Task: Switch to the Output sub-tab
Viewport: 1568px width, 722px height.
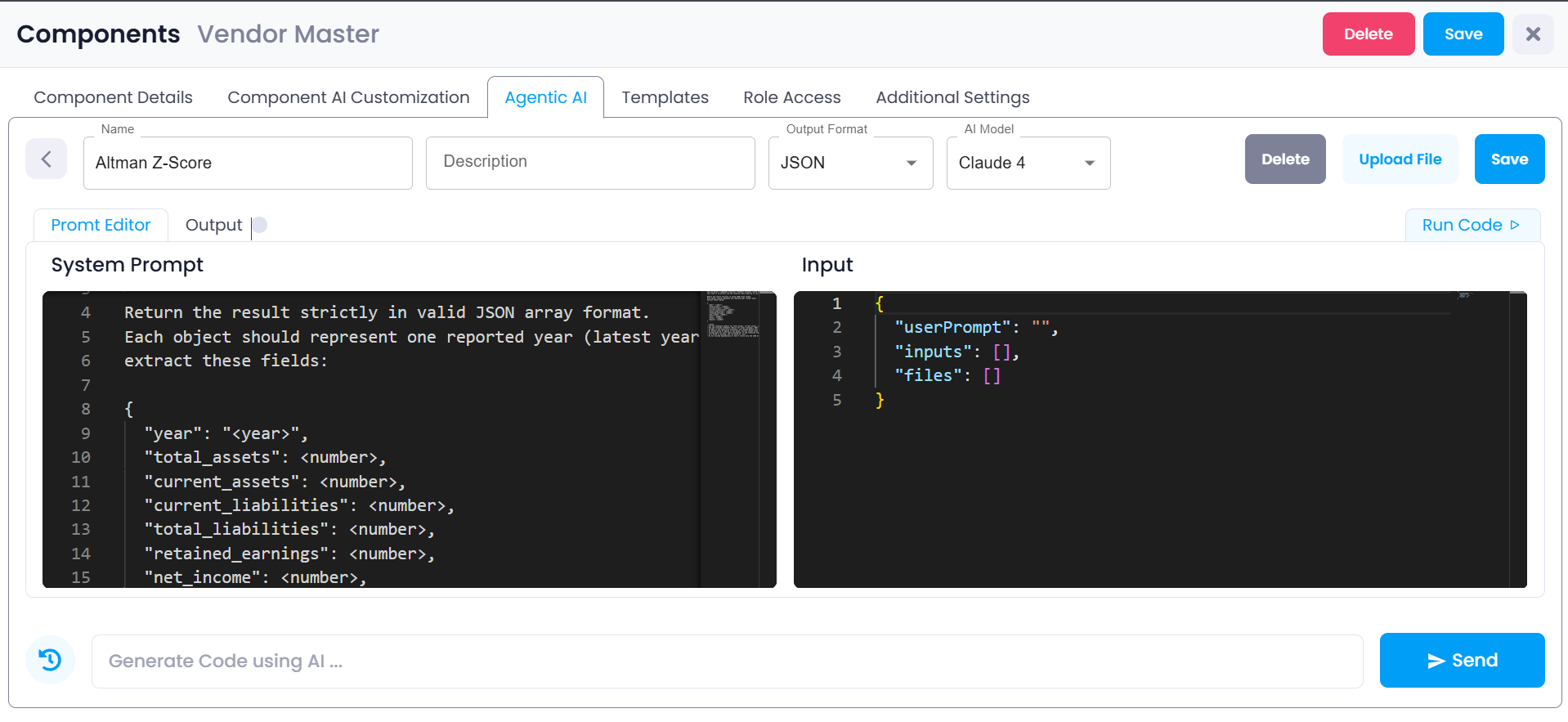Action: [213, 225]
